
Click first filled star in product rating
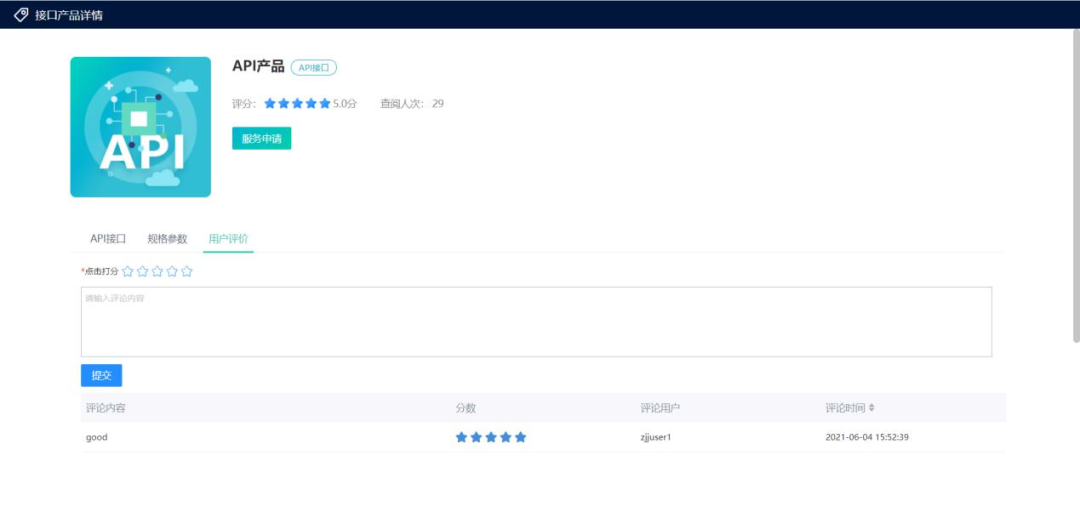[270, 103]
